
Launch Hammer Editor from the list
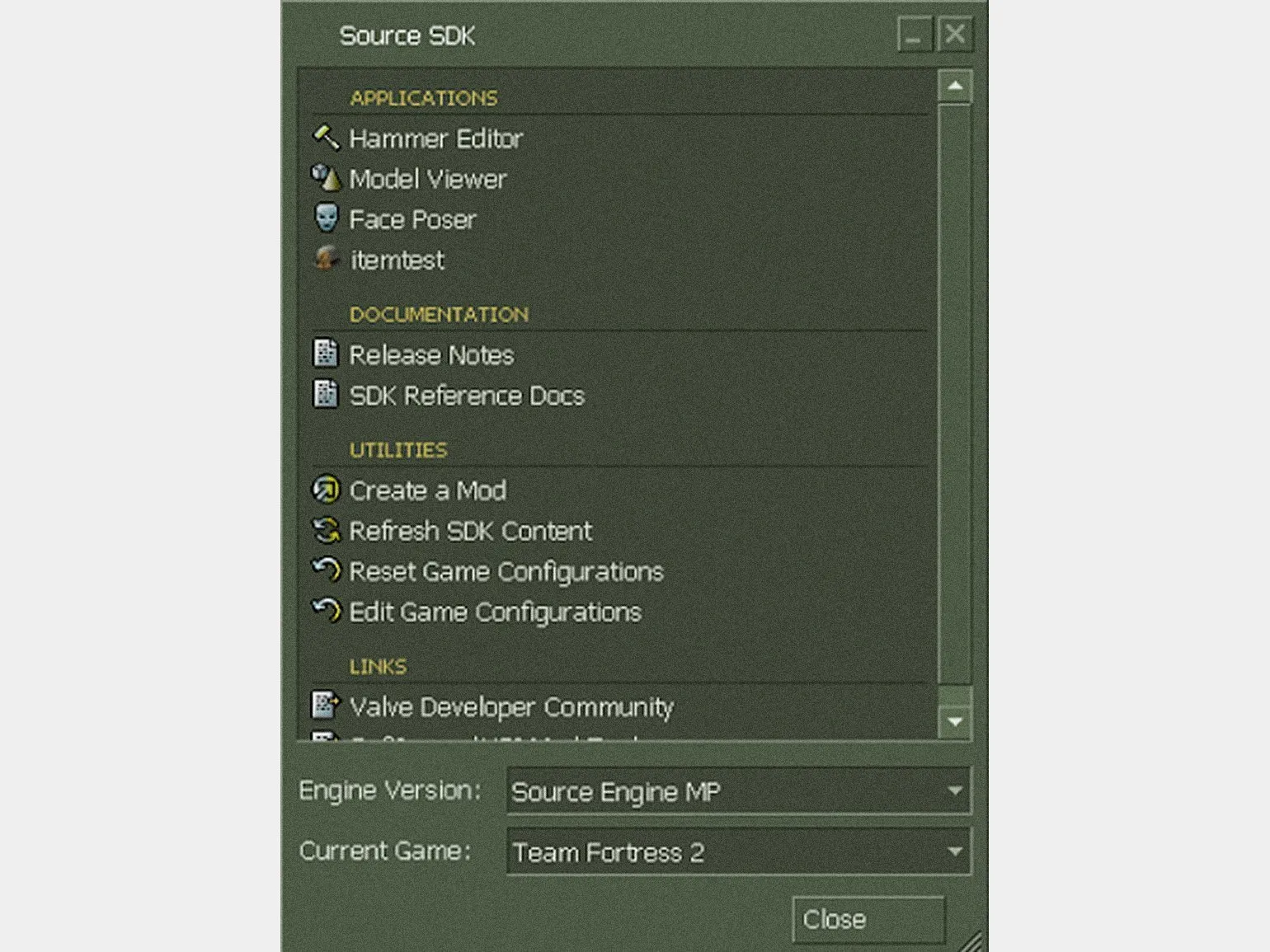pos(435,138)
